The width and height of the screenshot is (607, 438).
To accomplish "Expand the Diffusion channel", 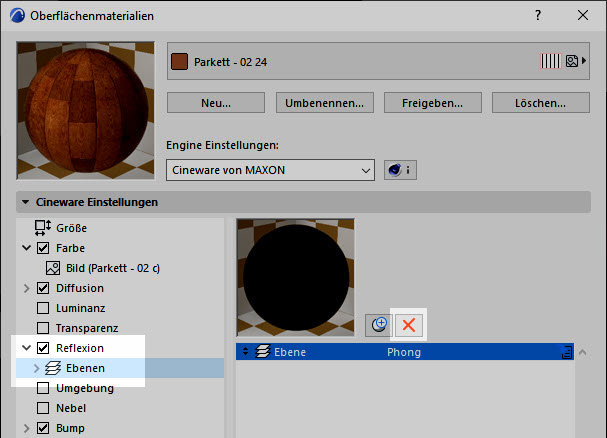I will tap(26, 288).
